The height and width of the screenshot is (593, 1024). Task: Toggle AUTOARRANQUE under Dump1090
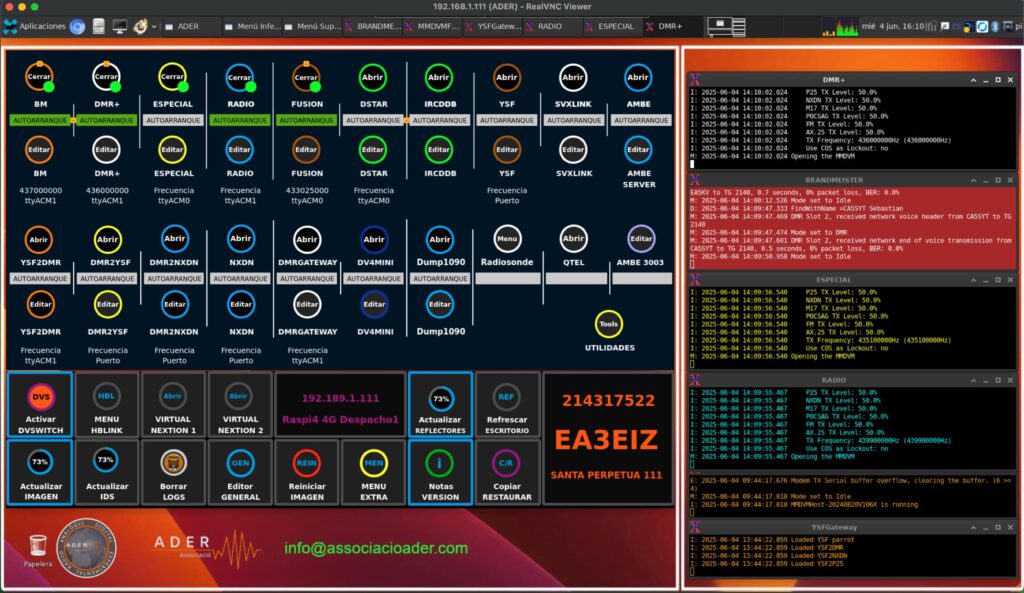click(440, 278)
